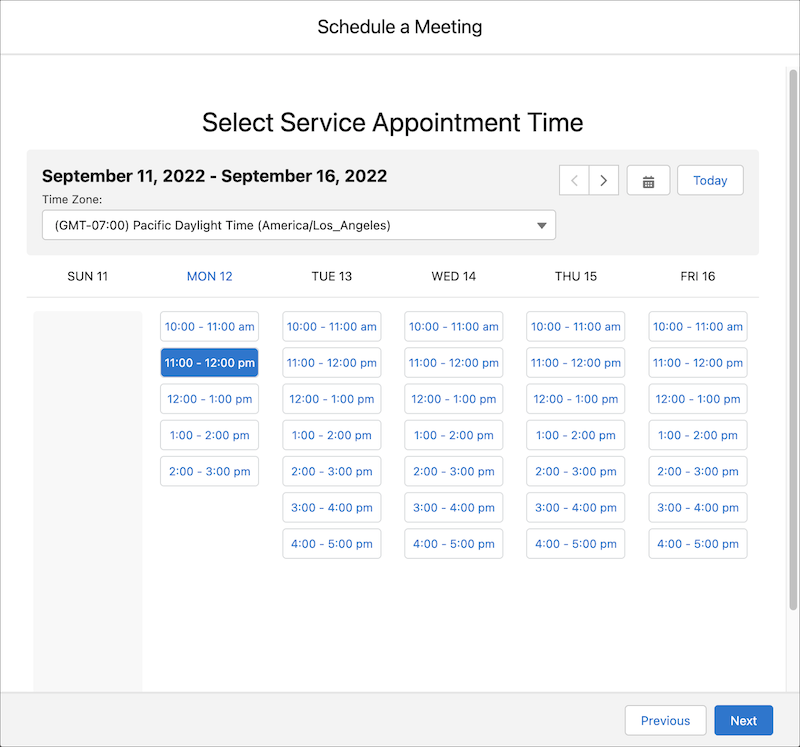Image resolution: width=800 pixels, height=747 pixels.
Task: Select Wednesday's 1:00 - 2:00 pm slot
Action: pyautogui.click(x=453, y=435)
